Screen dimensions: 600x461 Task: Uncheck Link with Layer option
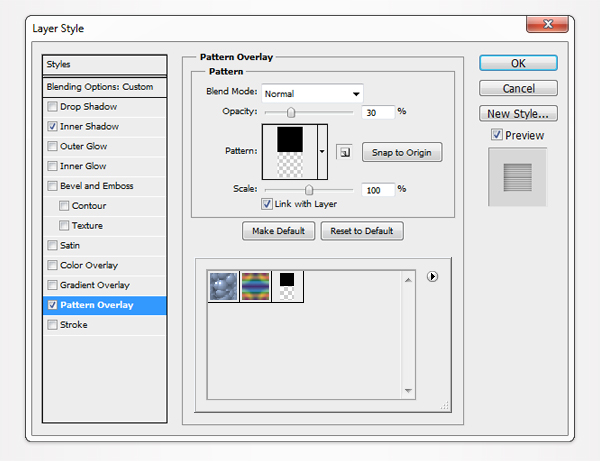267,204
